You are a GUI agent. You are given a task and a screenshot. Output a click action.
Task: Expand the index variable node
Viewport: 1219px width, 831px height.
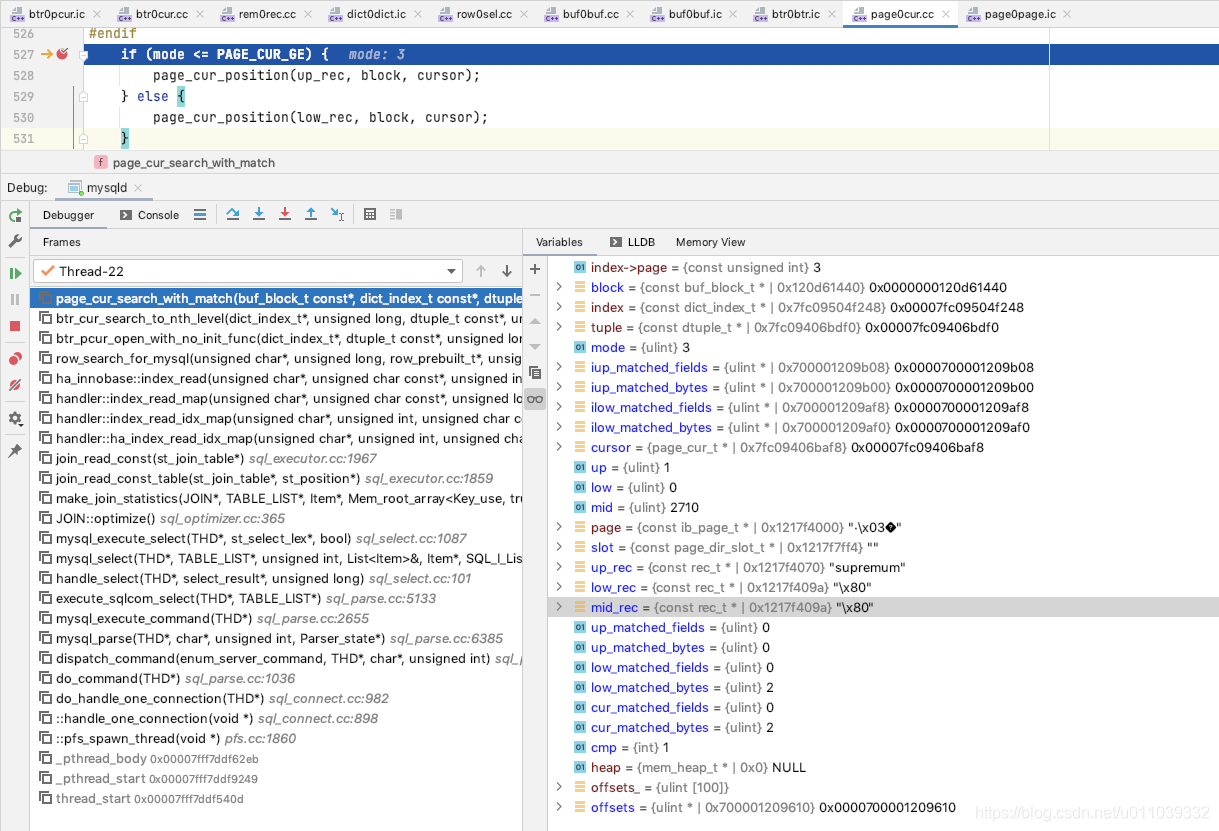pyautogui.click(x=559, y=307)
